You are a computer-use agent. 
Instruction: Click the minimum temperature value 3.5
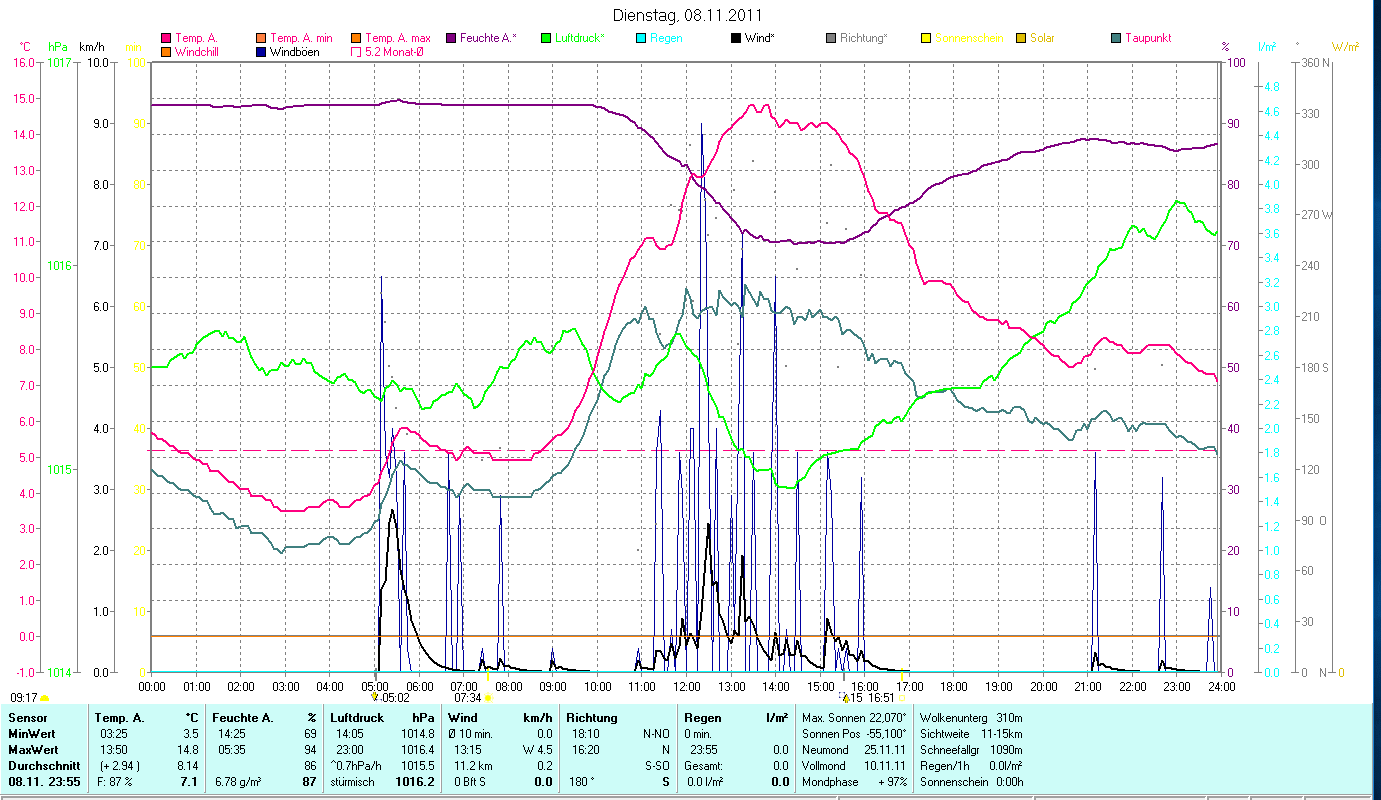pyautogui.click(x=192, y=734)
